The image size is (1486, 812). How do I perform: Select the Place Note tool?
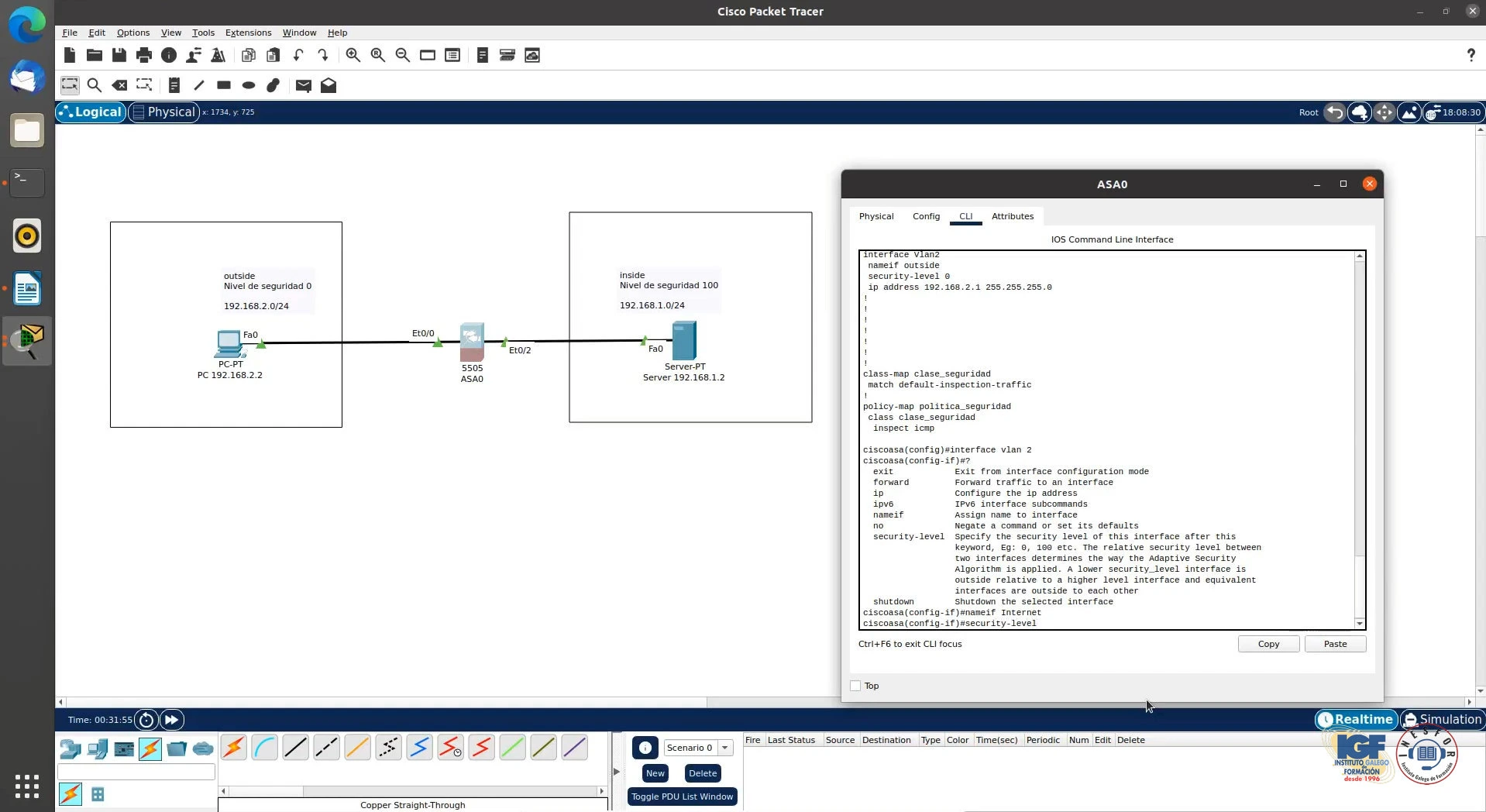[x=174, y=85]
